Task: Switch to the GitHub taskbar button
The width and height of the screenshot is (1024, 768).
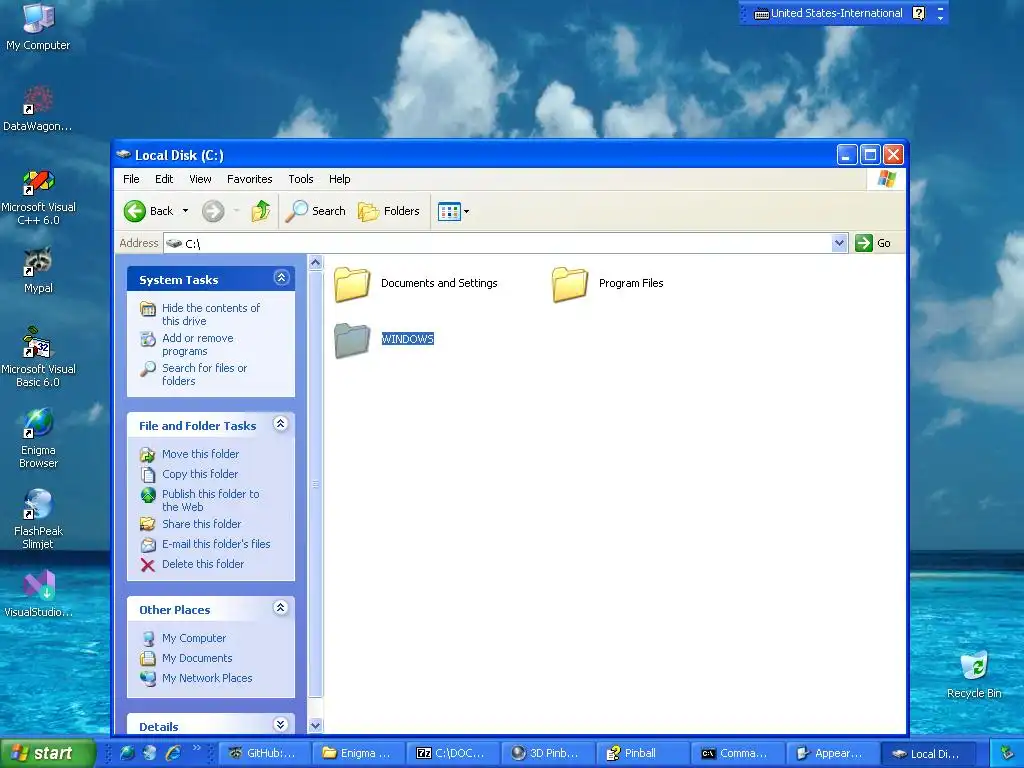Action: [263, 753]
